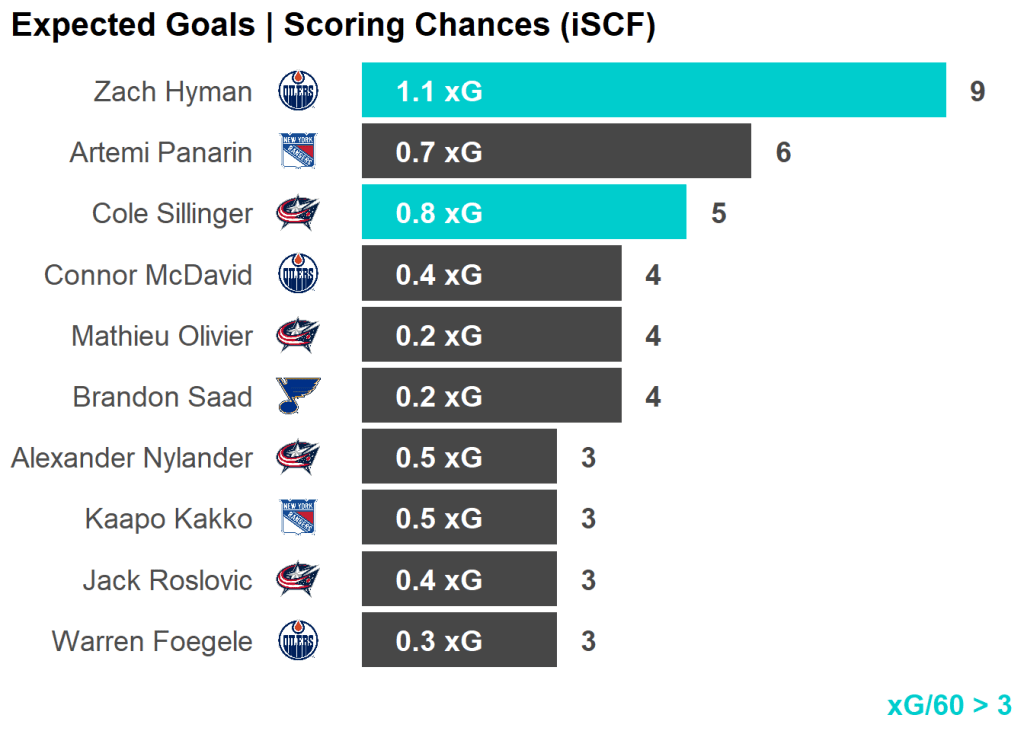Image resolution: width=1024 pixels, height=731 pixels.
Task: Click the Connor McDavid player name
Action: (x=148, y=275)
